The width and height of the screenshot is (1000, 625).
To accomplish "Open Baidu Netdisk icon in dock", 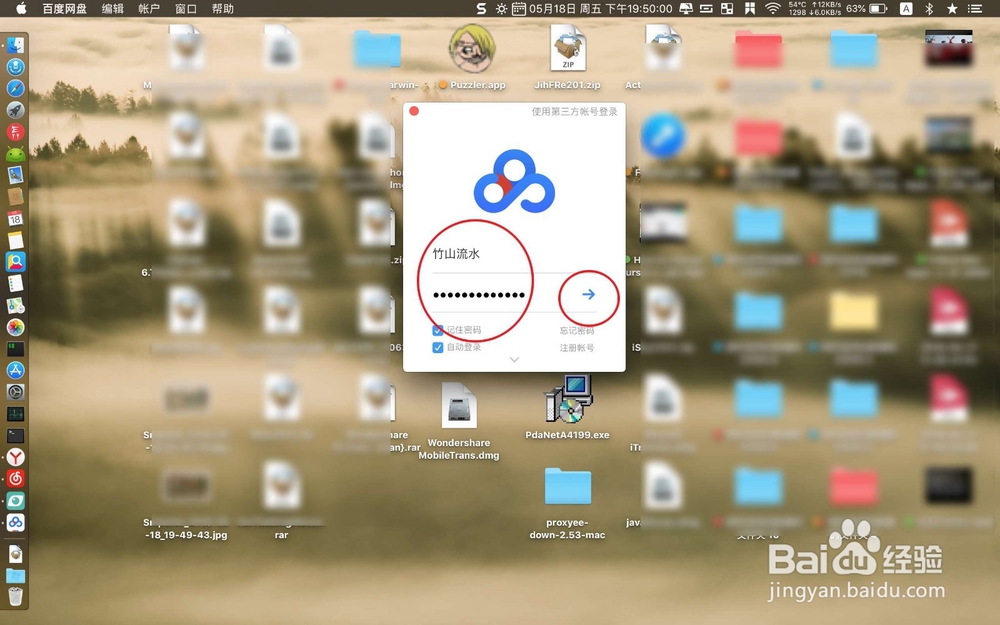I will (15, 522).
